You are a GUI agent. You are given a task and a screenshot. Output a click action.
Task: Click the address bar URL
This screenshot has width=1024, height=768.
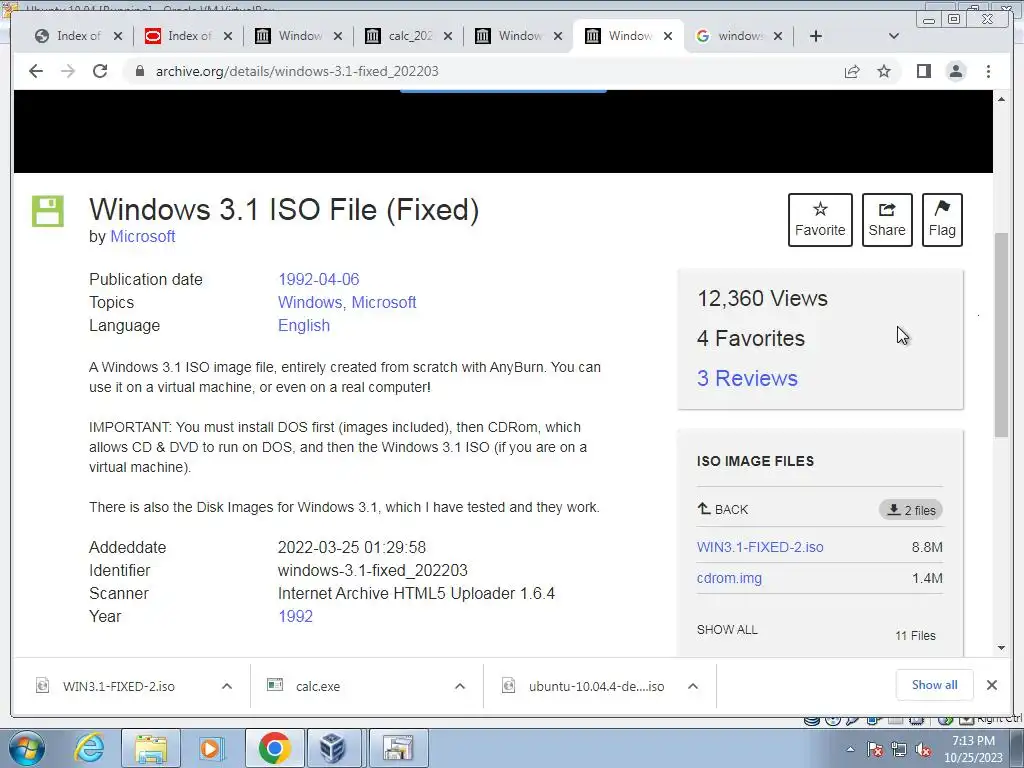point(297,71)
